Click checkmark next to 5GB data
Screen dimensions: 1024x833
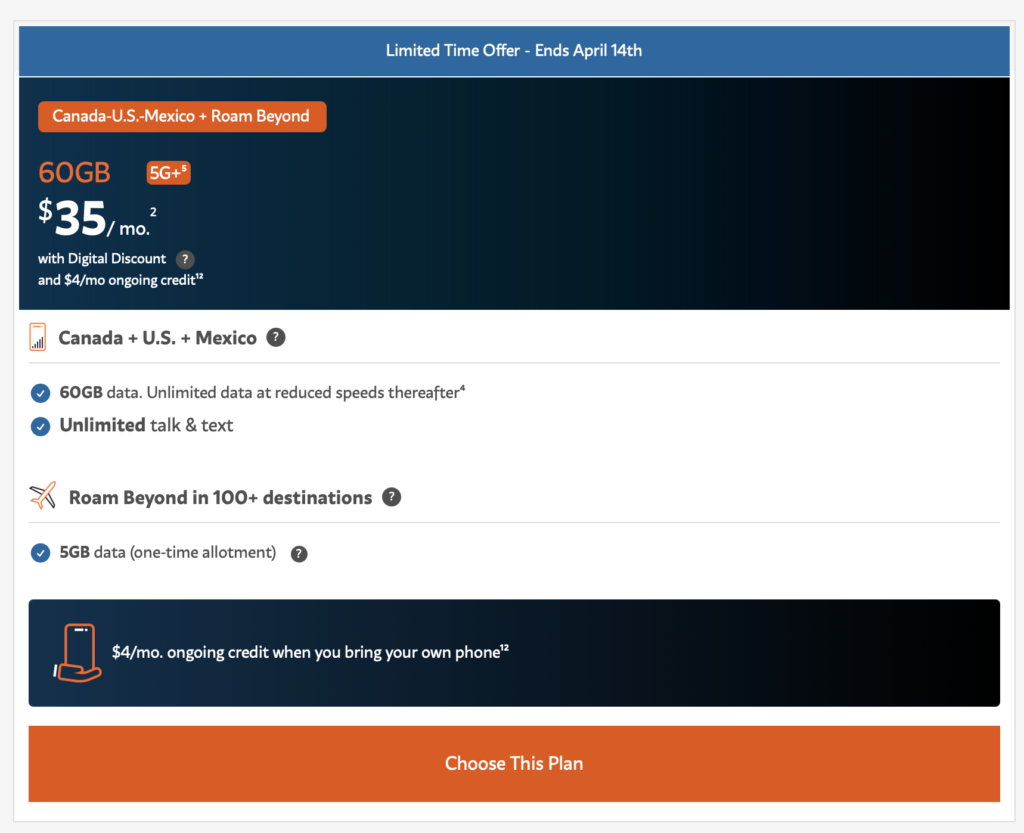click(40, 553)
